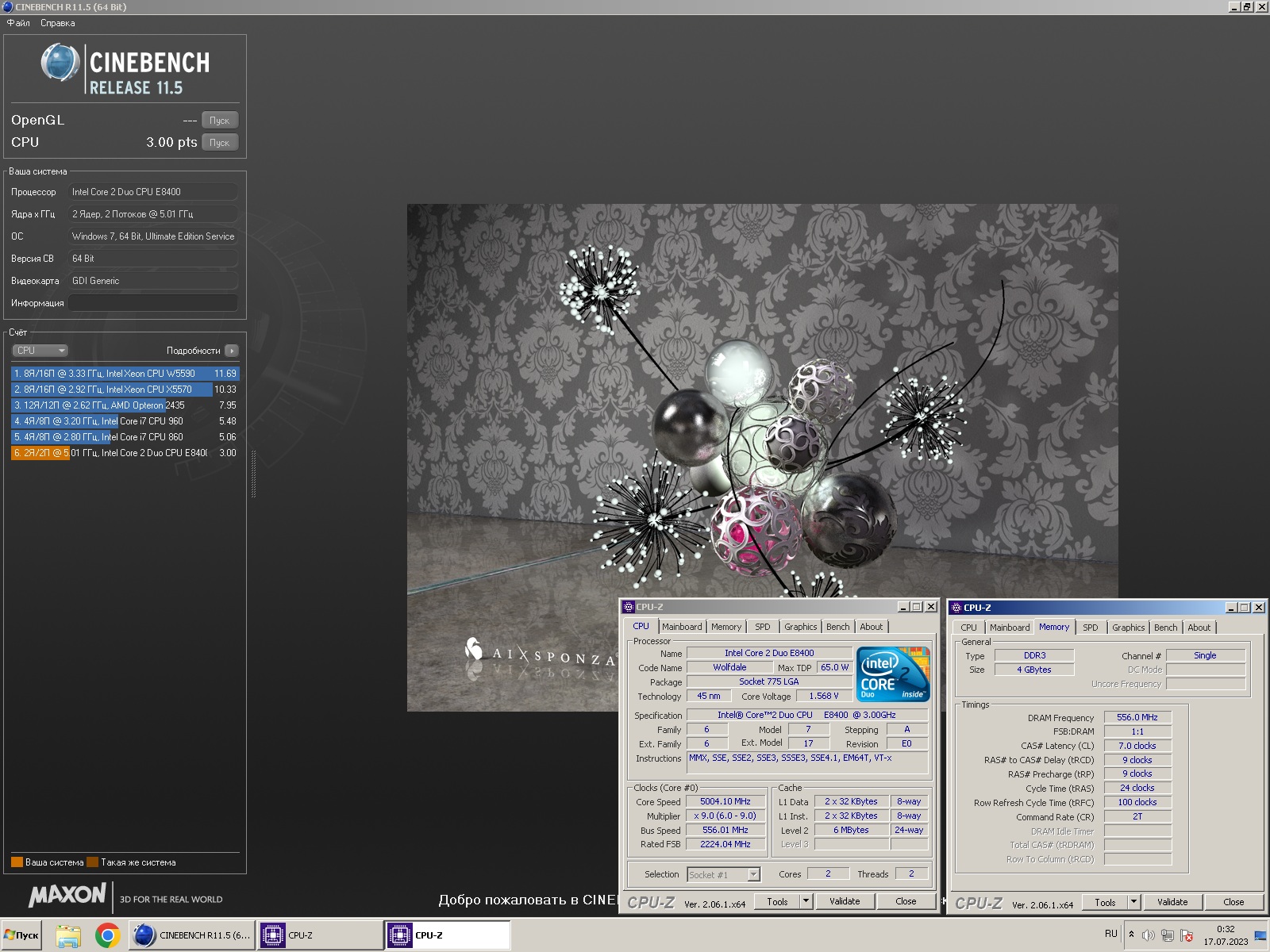The image size is (1270, 952).
Task: Select ranking row Intel Core 2 Duo E8400
Action: (x=125, y=453)
